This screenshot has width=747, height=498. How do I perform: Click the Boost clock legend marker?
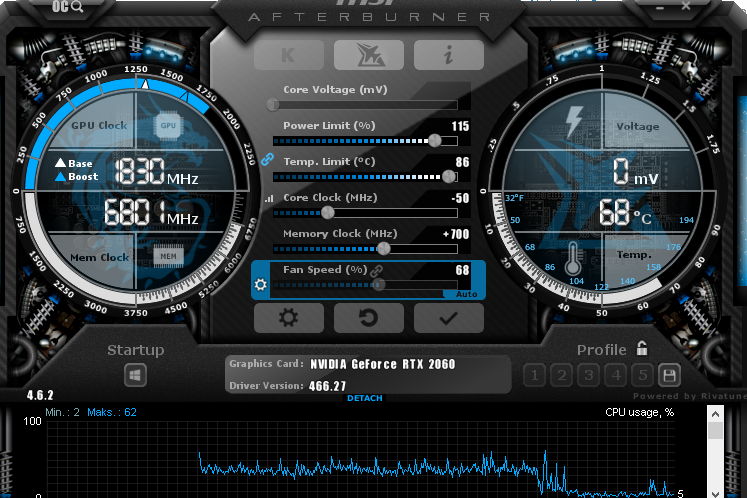(x=60, y=177)
